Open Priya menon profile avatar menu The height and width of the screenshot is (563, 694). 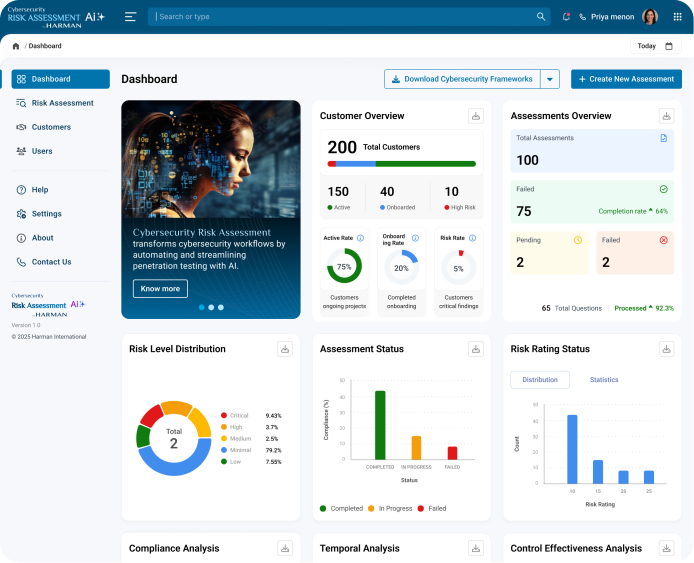click(x=650, y=17)
